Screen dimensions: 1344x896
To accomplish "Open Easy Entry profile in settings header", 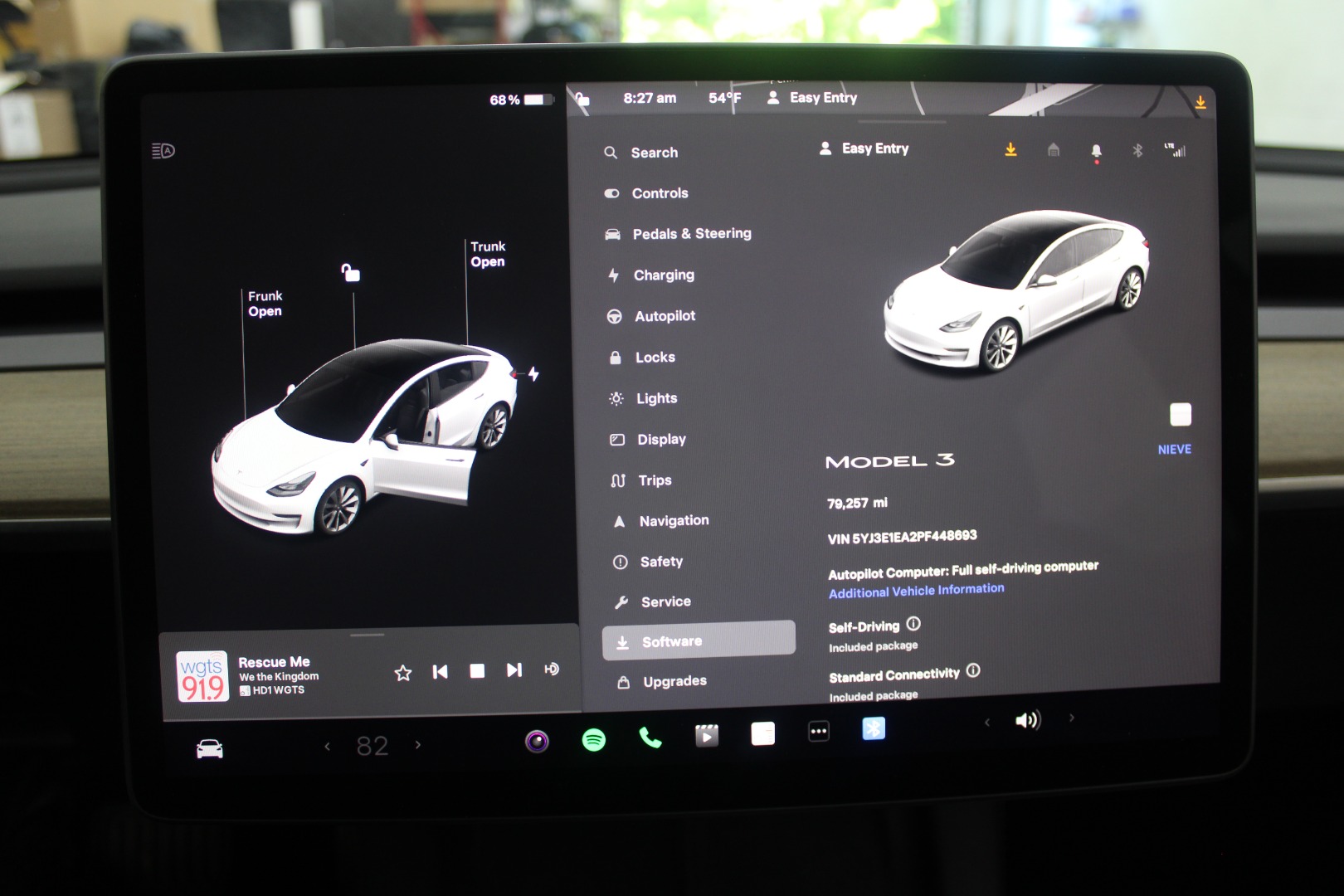I will click(x=864, y=149).
